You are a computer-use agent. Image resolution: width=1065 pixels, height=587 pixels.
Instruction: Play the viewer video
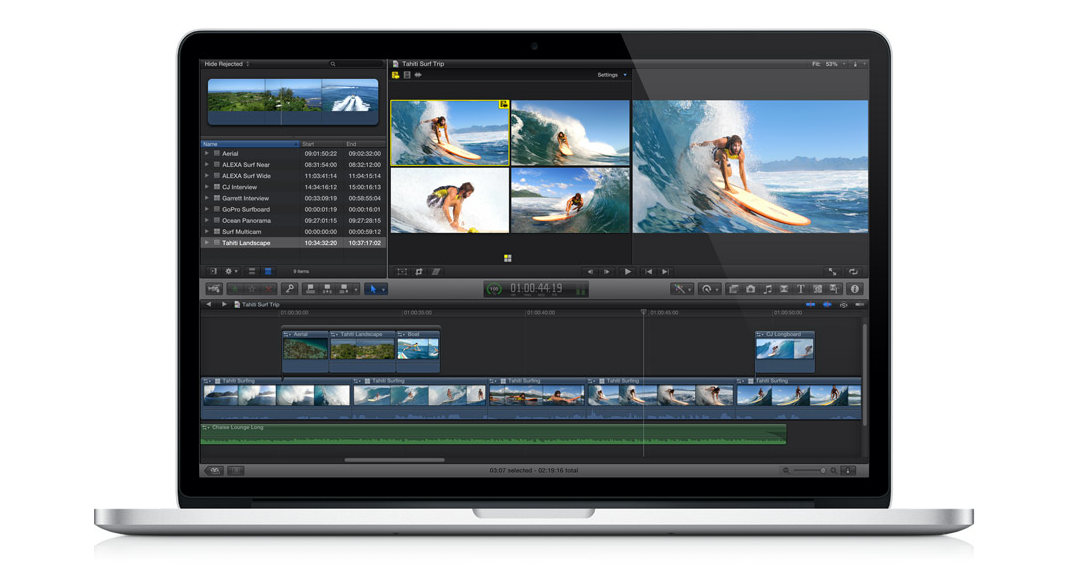click(x=628, y=272)
